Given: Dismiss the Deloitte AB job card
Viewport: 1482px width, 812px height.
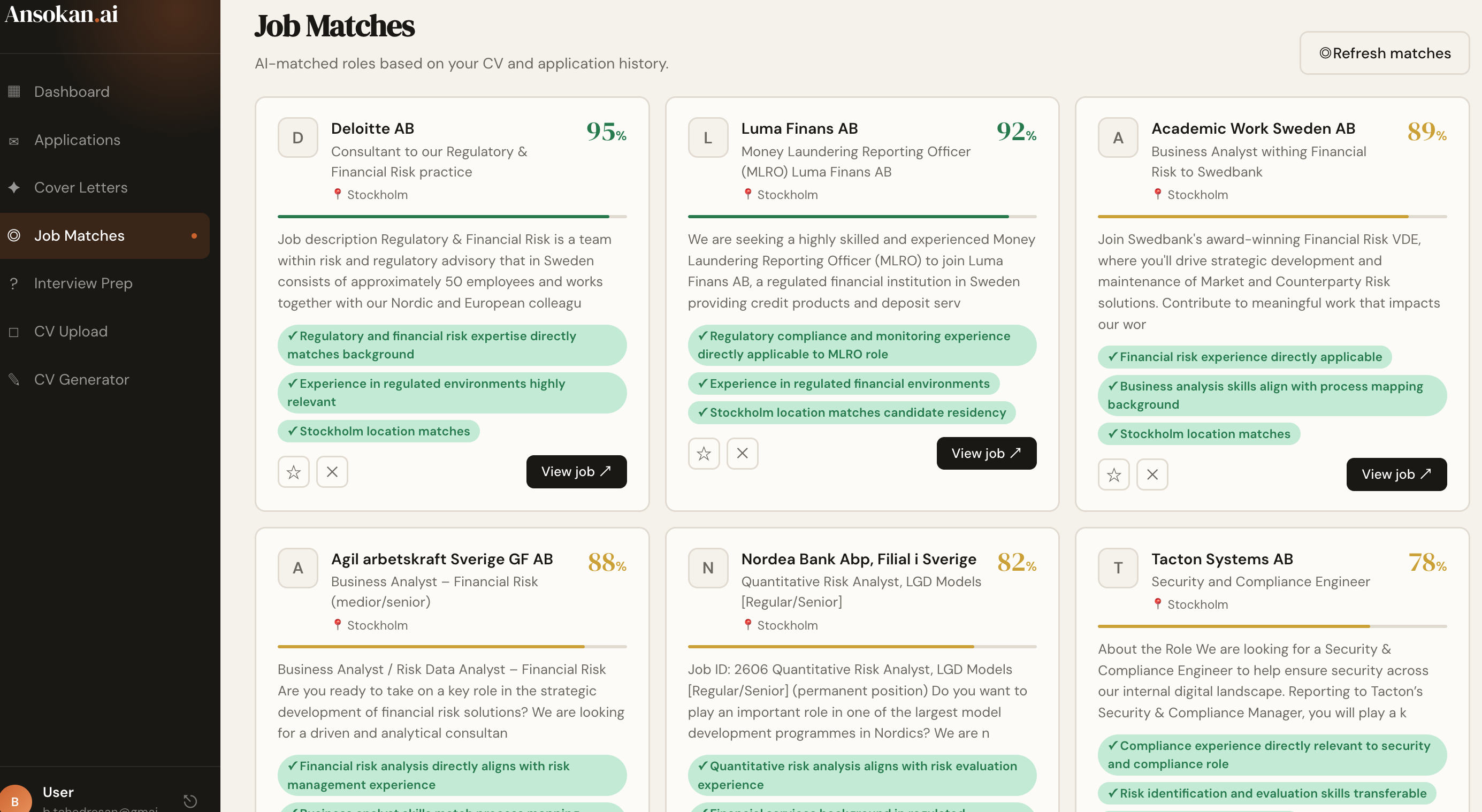Looking at the screenshot, I should coord(332,472).
